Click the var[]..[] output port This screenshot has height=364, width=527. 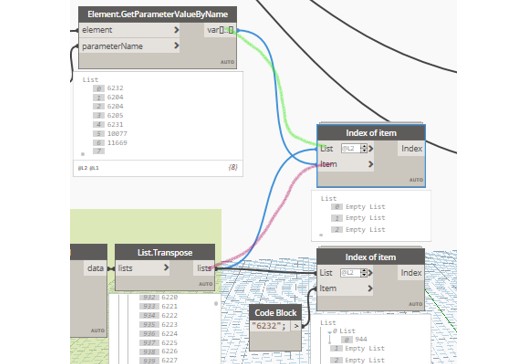click(x=220, y=30)
